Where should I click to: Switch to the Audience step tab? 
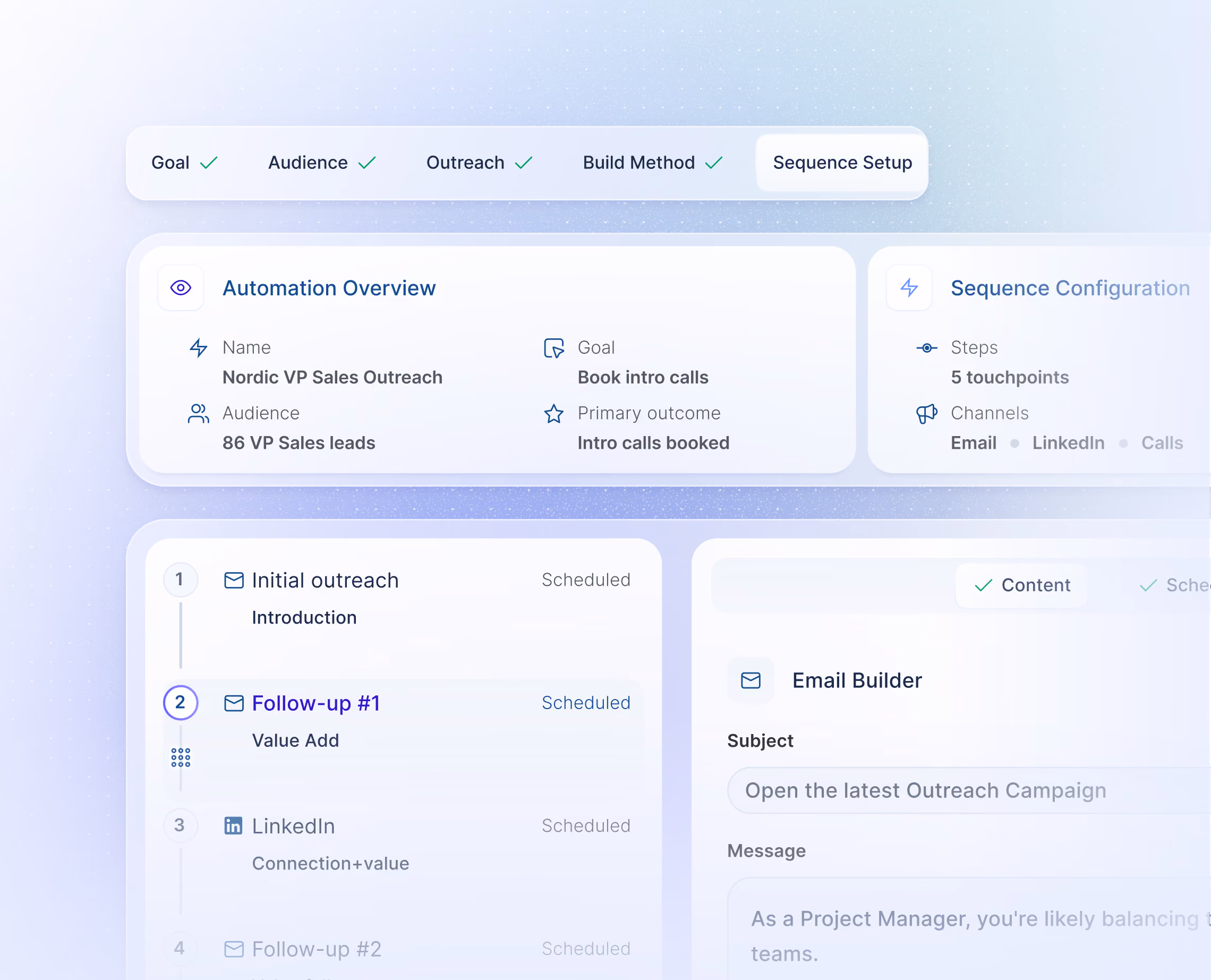(322, 163)
